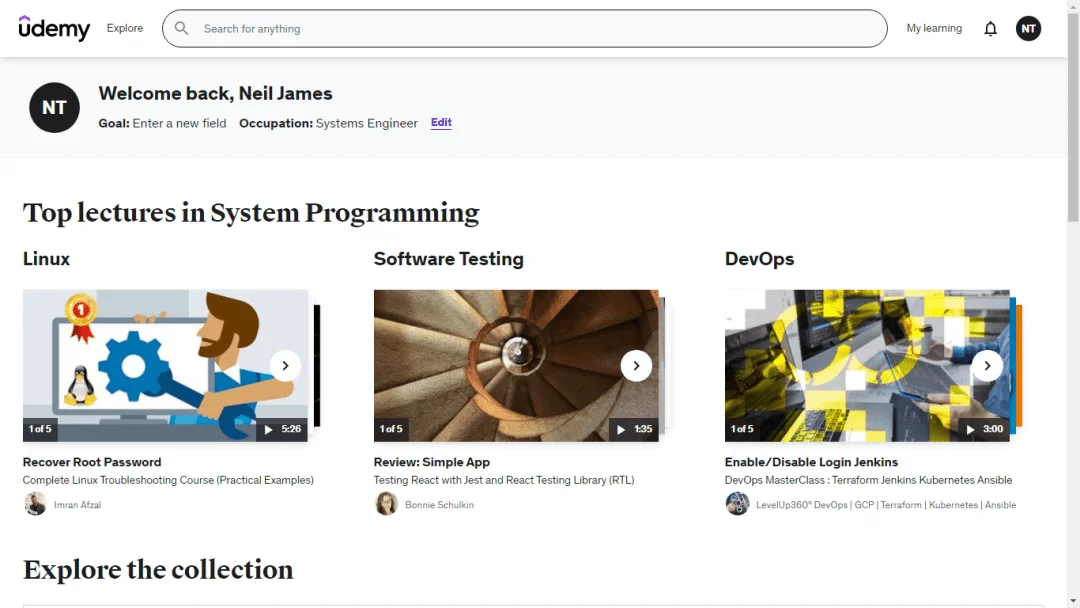Open the Explore menu
This screenshot has width=1080, height=608.
125,28
